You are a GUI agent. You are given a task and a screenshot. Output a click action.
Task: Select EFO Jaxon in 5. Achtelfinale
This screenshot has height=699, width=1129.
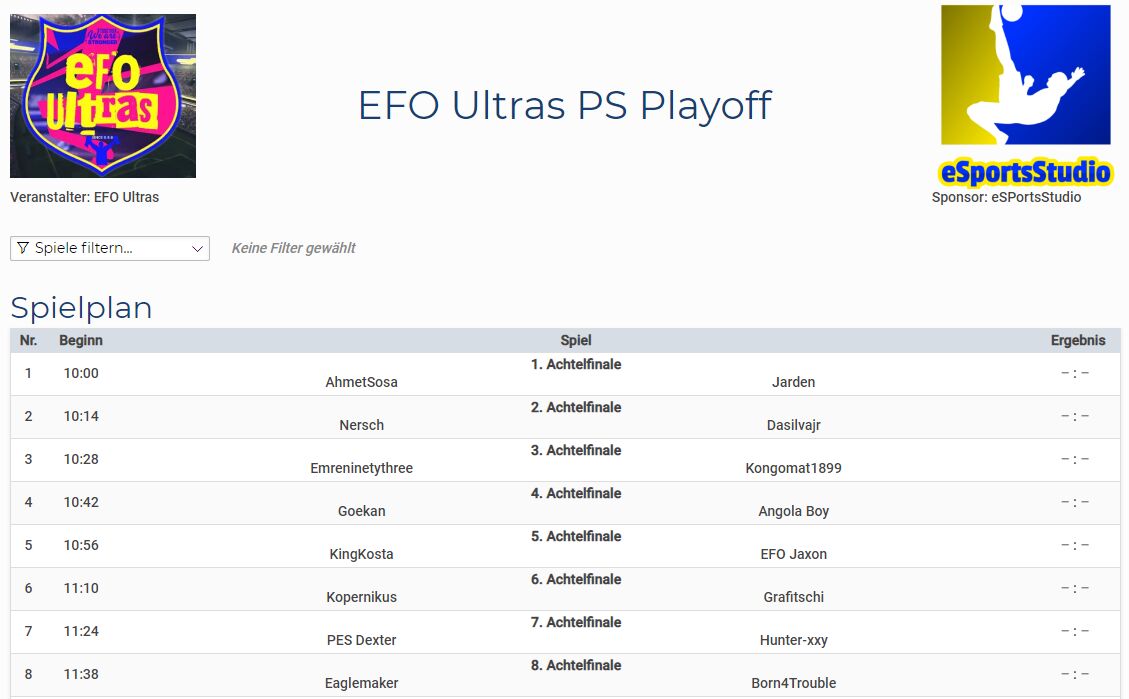tap(793, 554)
